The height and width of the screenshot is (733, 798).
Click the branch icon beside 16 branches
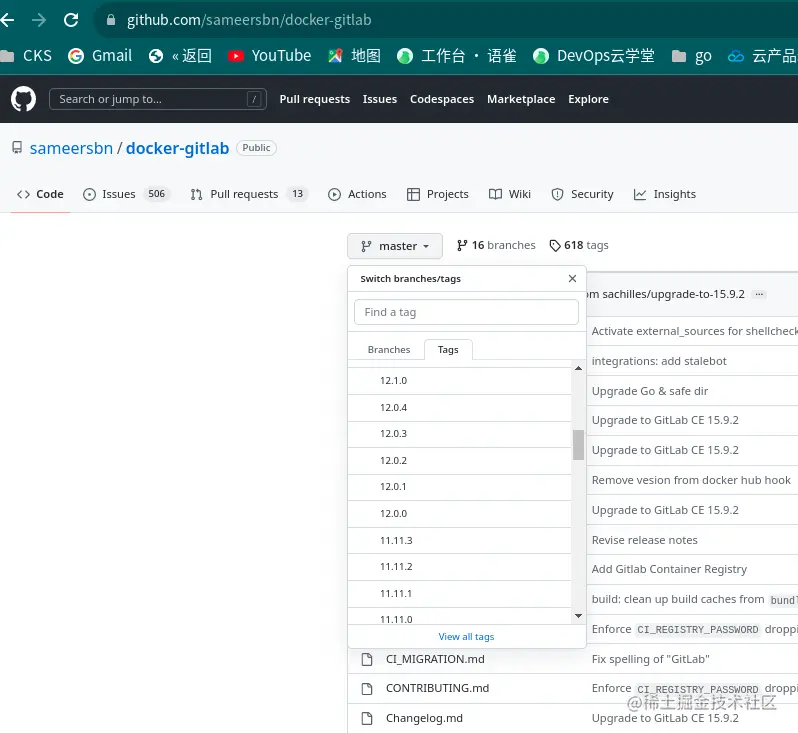(x=462, y=245)
